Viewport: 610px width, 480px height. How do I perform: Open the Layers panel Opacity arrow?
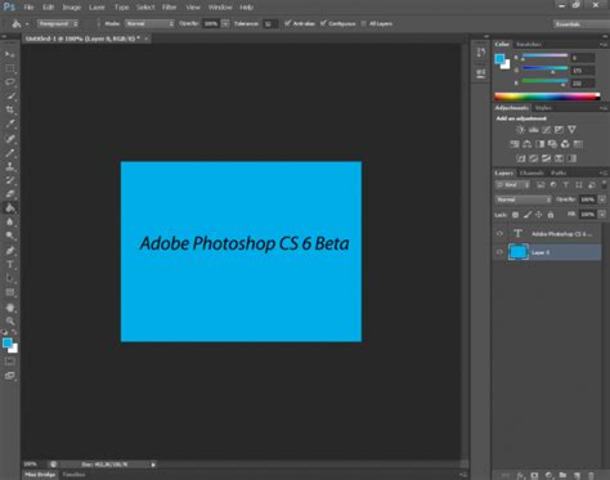602,200
